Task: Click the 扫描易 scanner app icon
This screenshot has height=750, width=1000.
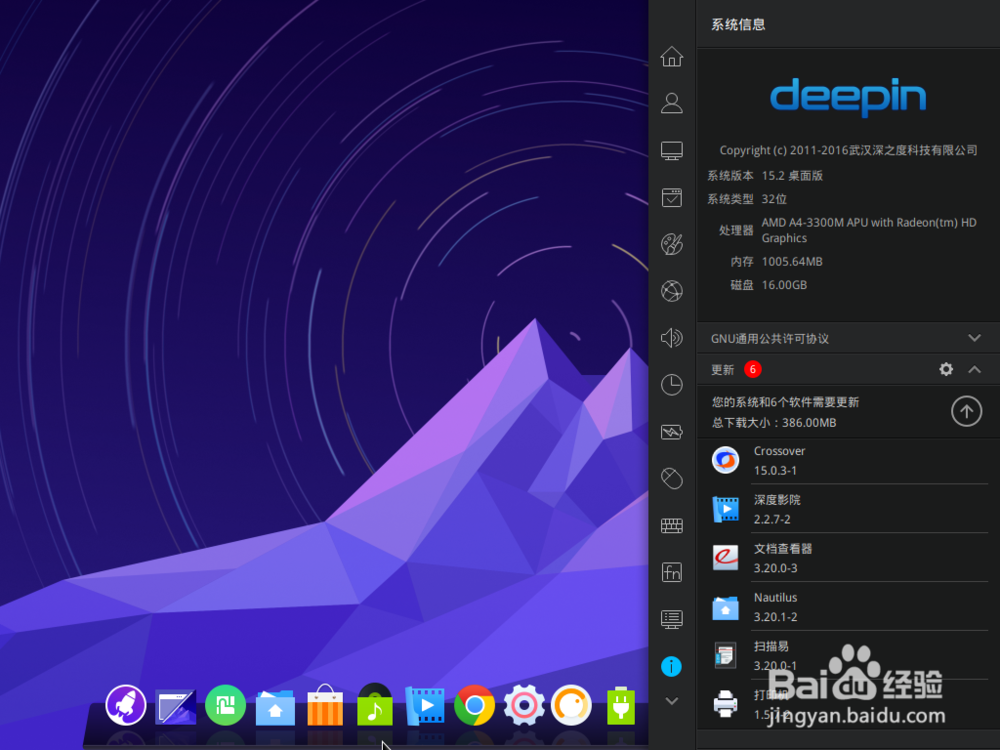Action: coord(725,656)
